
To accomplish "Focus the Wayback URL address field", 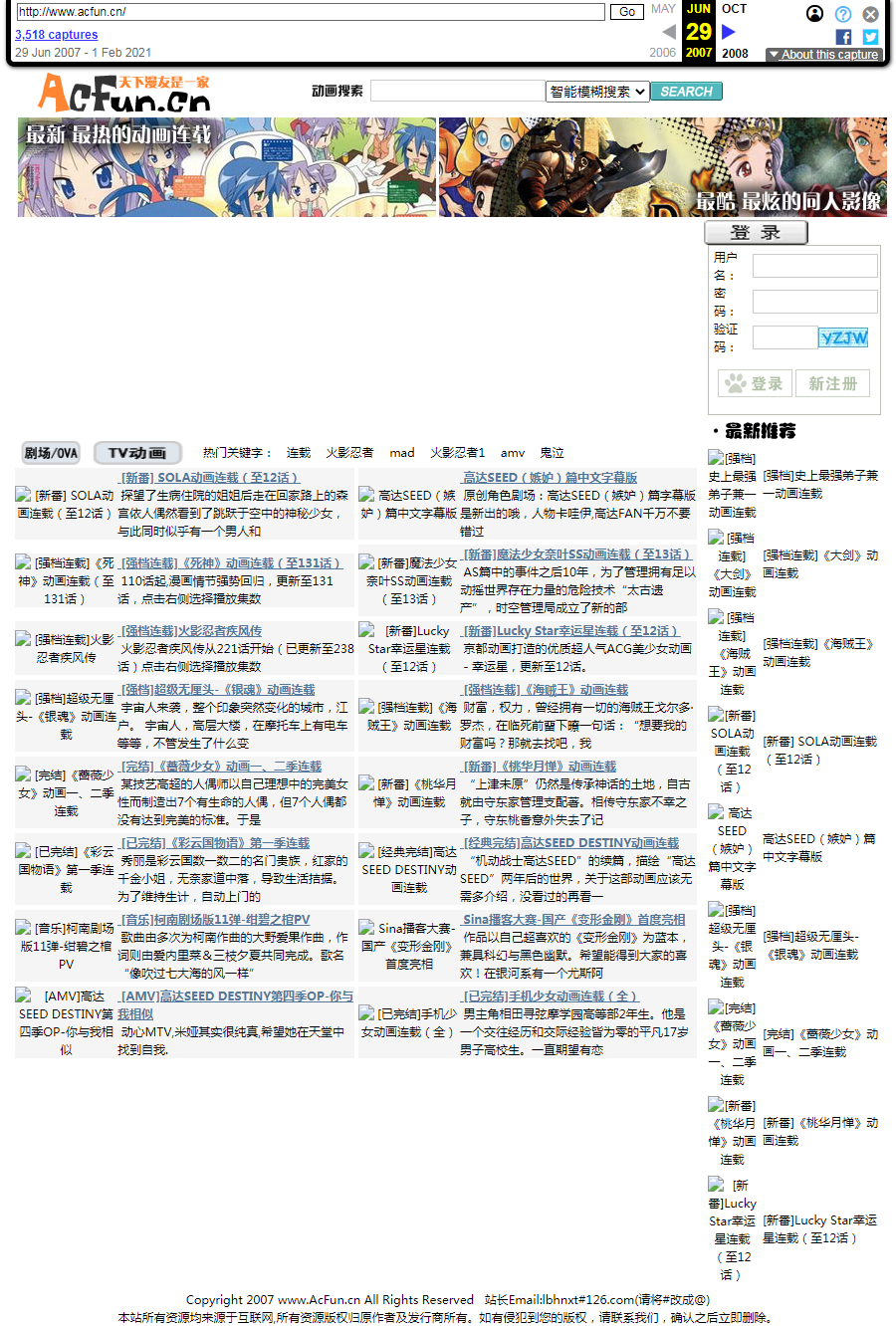I will coord(311,12).
